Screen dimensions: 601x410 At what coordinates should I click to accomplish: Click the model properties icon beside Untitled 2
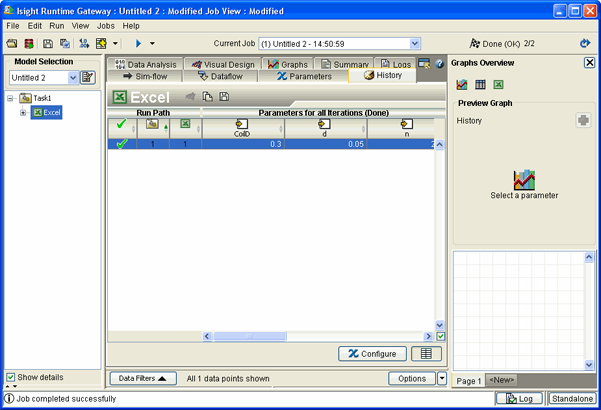88,78
